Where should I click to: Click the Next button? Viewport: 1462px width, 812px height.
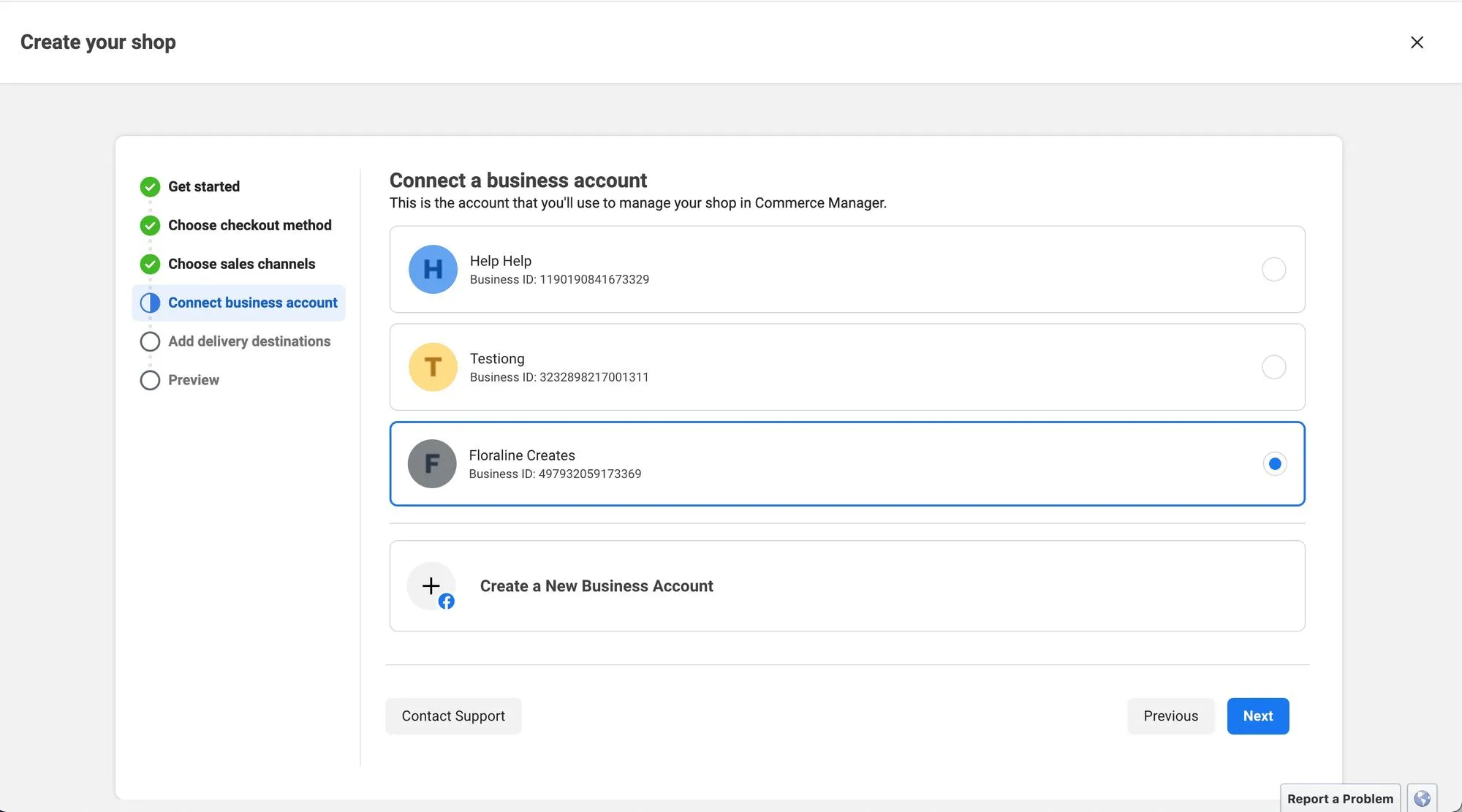coord(1257,716)
